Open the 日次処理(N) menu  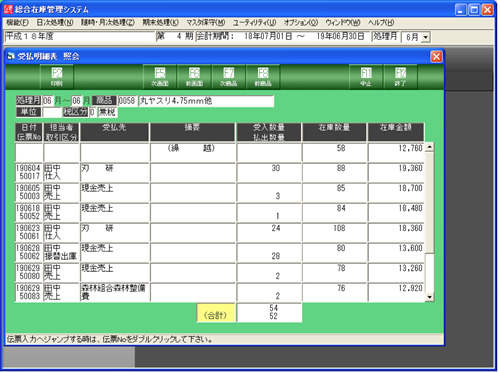click(x=55, y=23)
